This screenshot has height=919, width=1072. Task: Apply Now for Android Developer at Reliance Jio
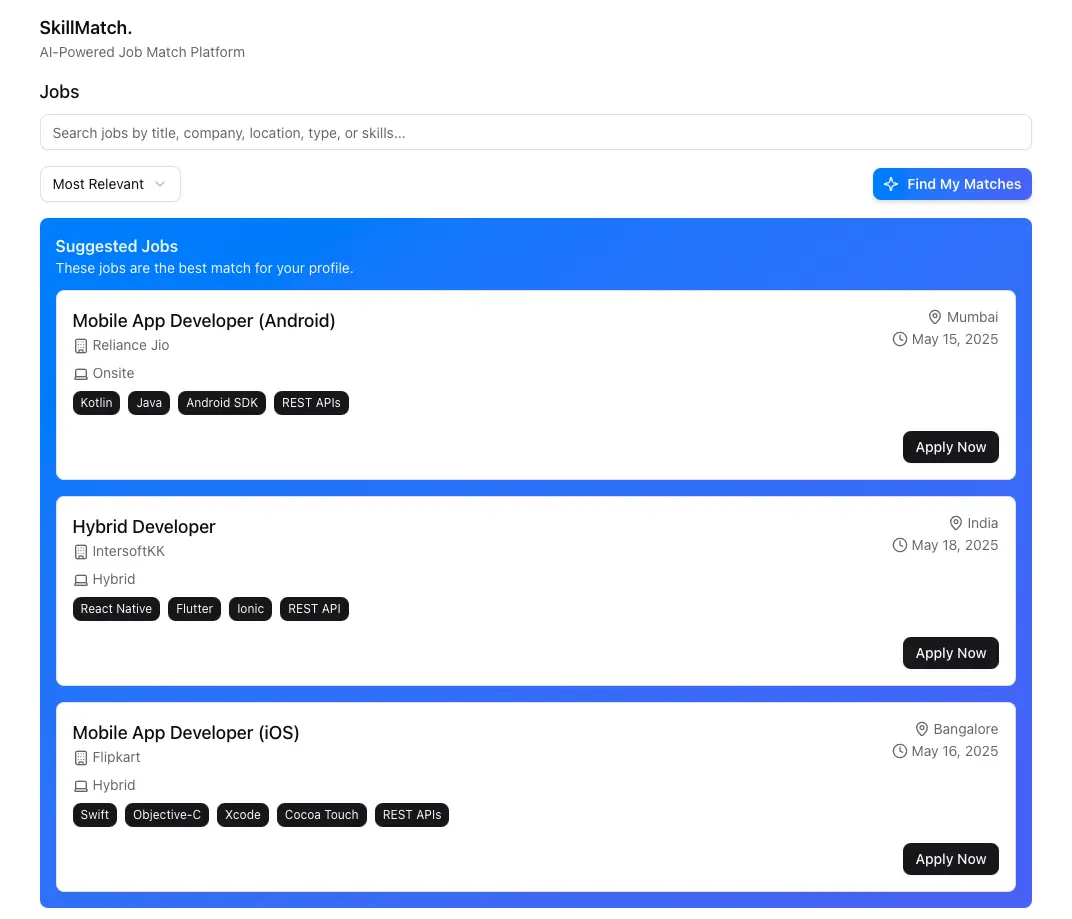[x=950, y=447]
